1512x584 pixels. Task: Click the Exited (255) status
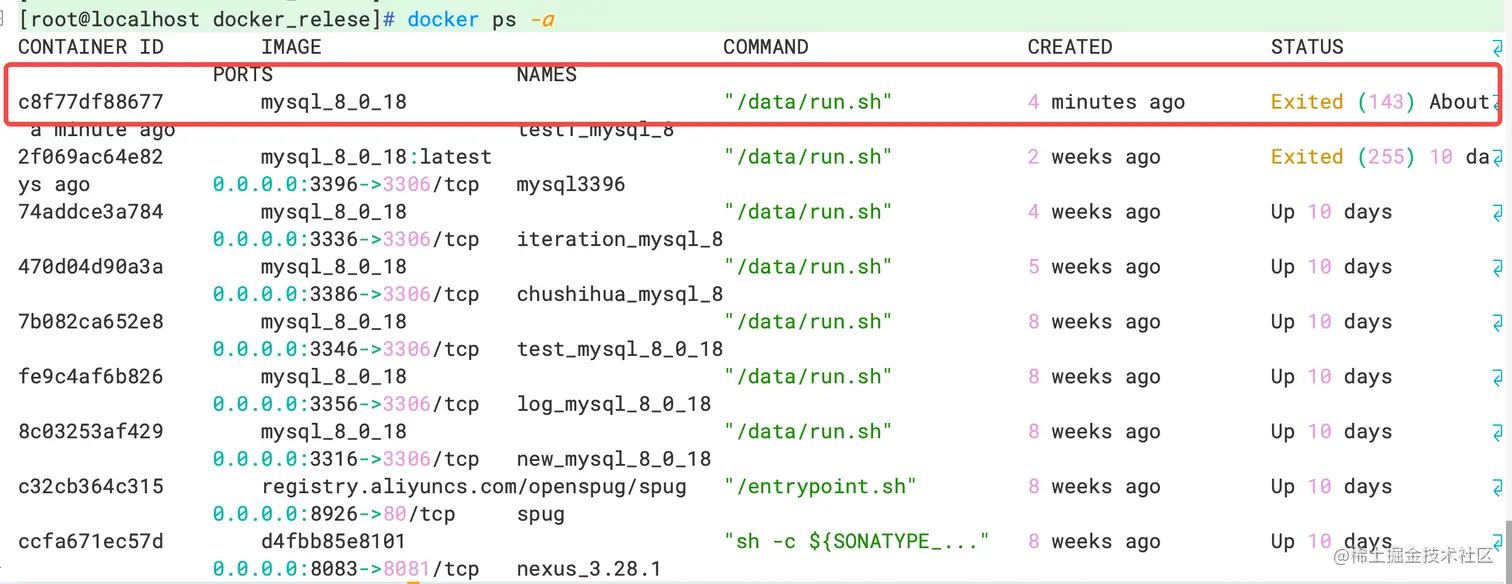pyautogui.click(x=1343, y=157)
